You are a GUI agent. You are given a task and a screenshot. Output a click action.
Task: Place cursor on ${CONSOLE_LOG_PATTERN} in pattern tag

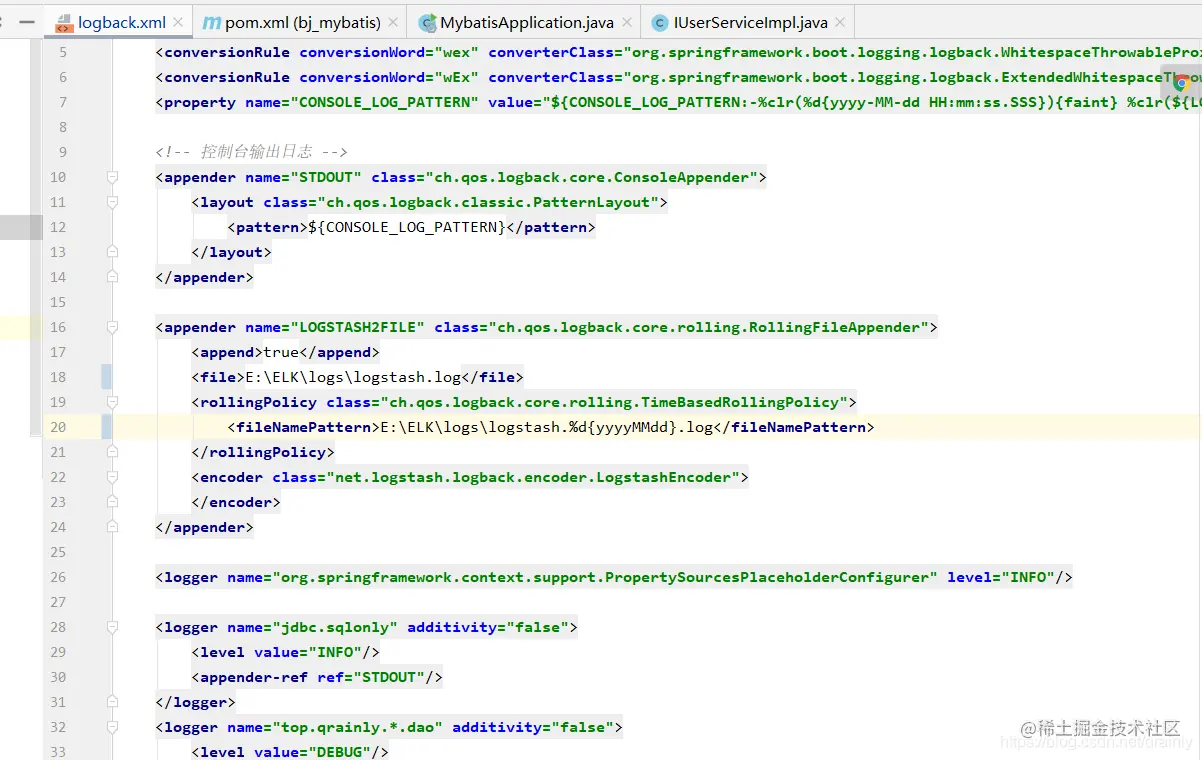point(407,227)
